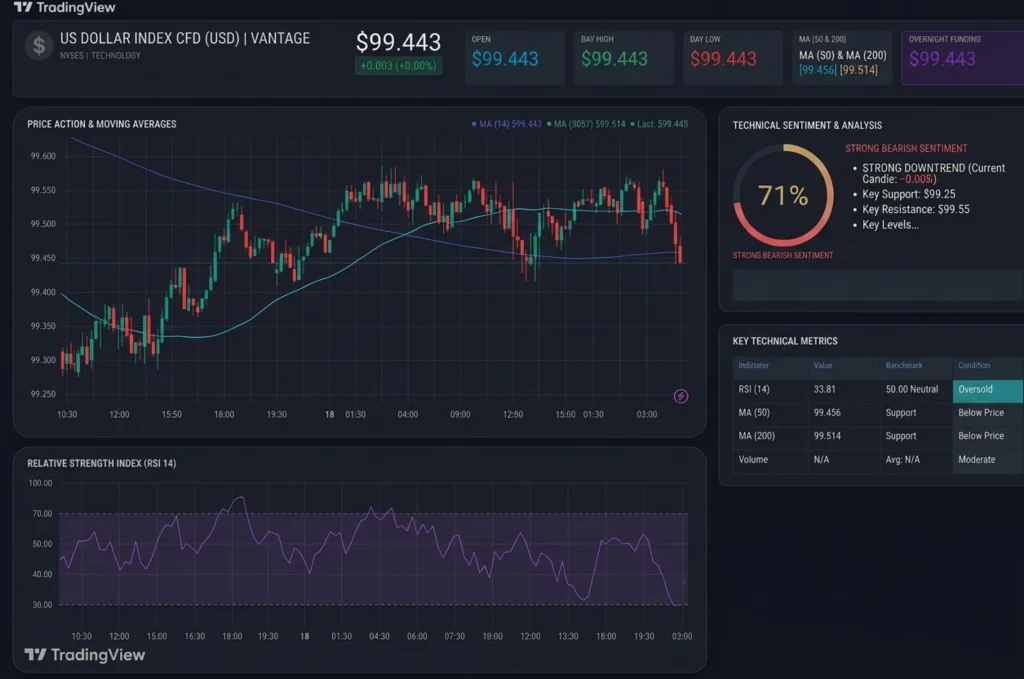Click the TradingView logo in the top bar
Viewport: 1024px width, 679px height.
(x=64, y=7)
